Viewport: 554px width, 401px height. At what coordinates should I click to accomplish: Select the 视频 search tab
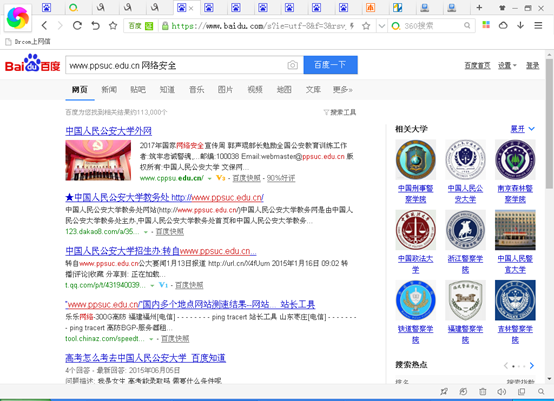coord(255,90)
